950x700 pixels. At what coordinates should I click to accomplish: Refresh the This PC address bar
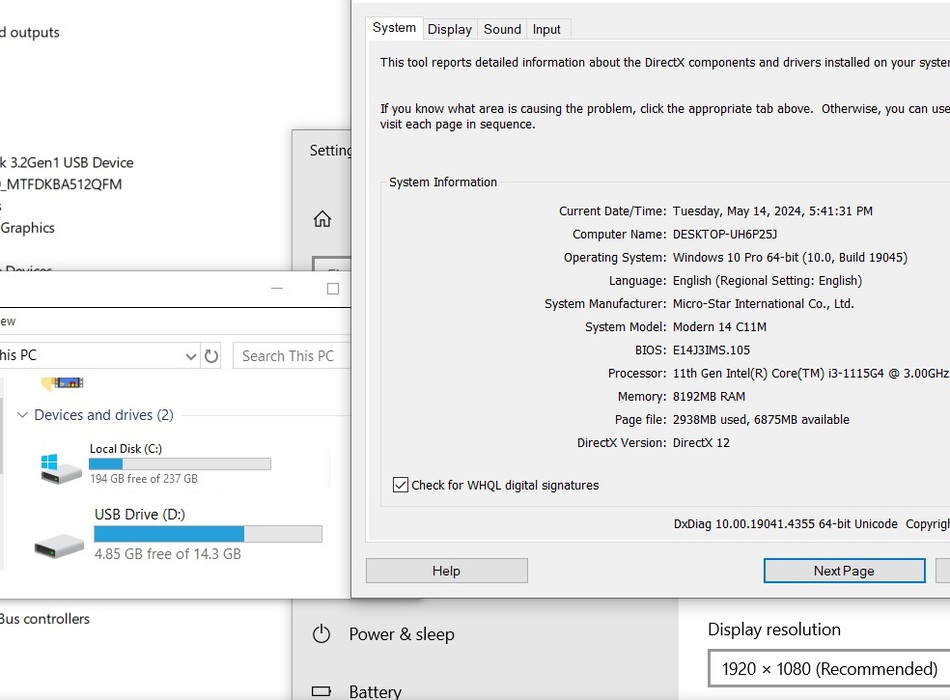coord(211,356)
